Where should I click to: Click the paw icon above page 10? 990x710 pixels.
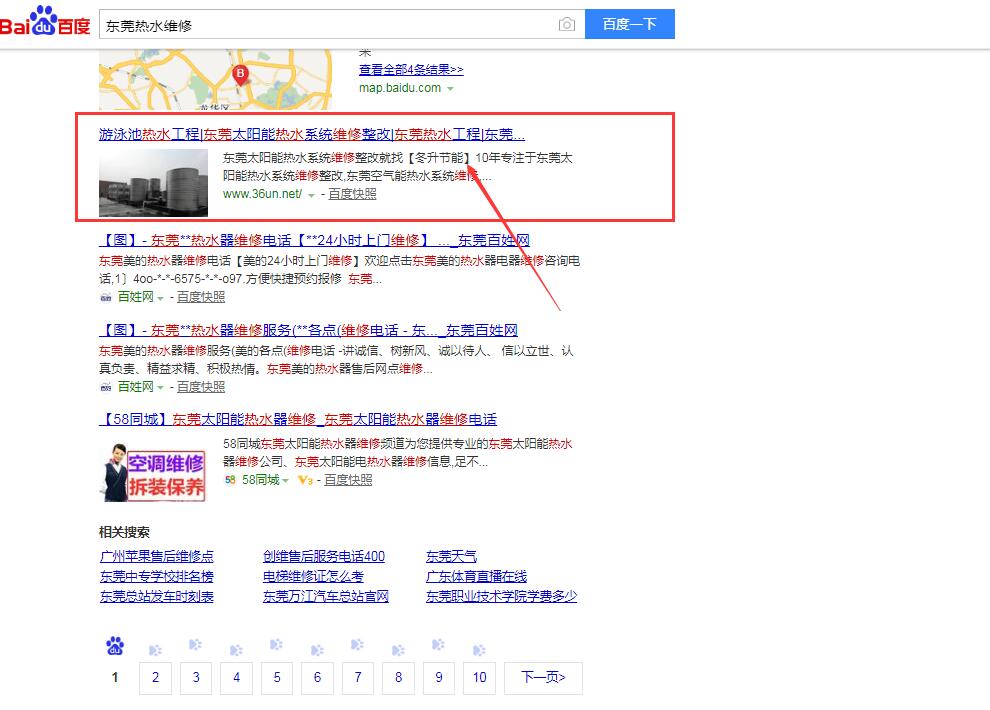point(479,648)
